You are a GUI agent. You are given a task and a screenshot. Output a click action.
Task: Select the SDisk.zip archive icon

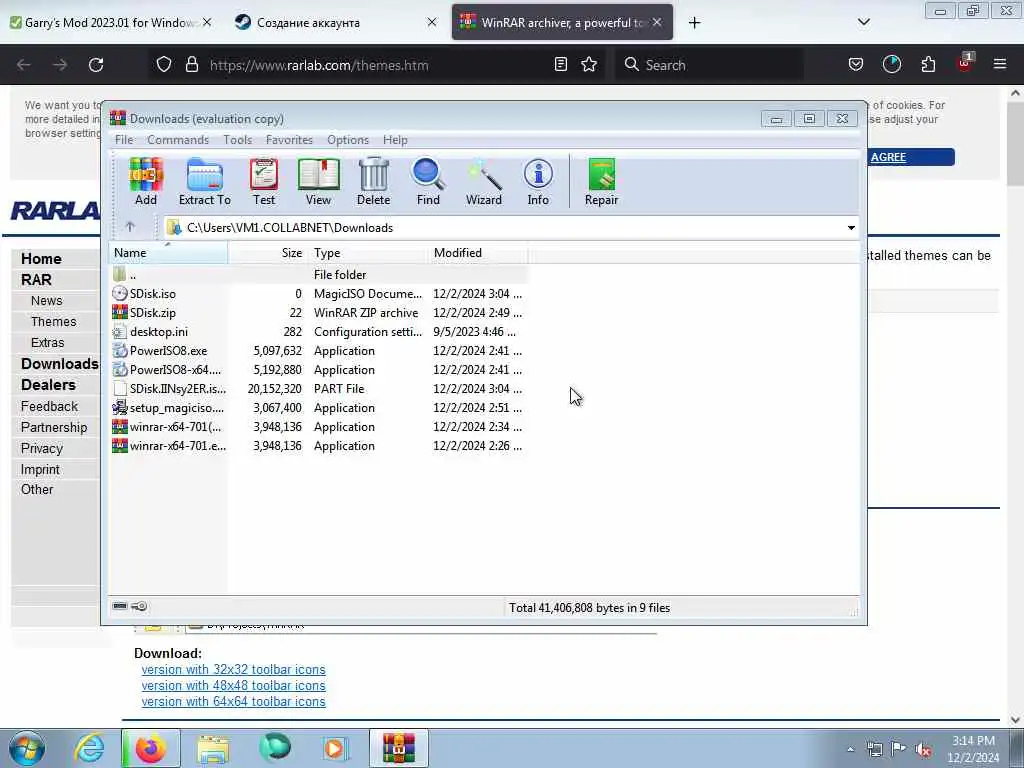[120, 313]
